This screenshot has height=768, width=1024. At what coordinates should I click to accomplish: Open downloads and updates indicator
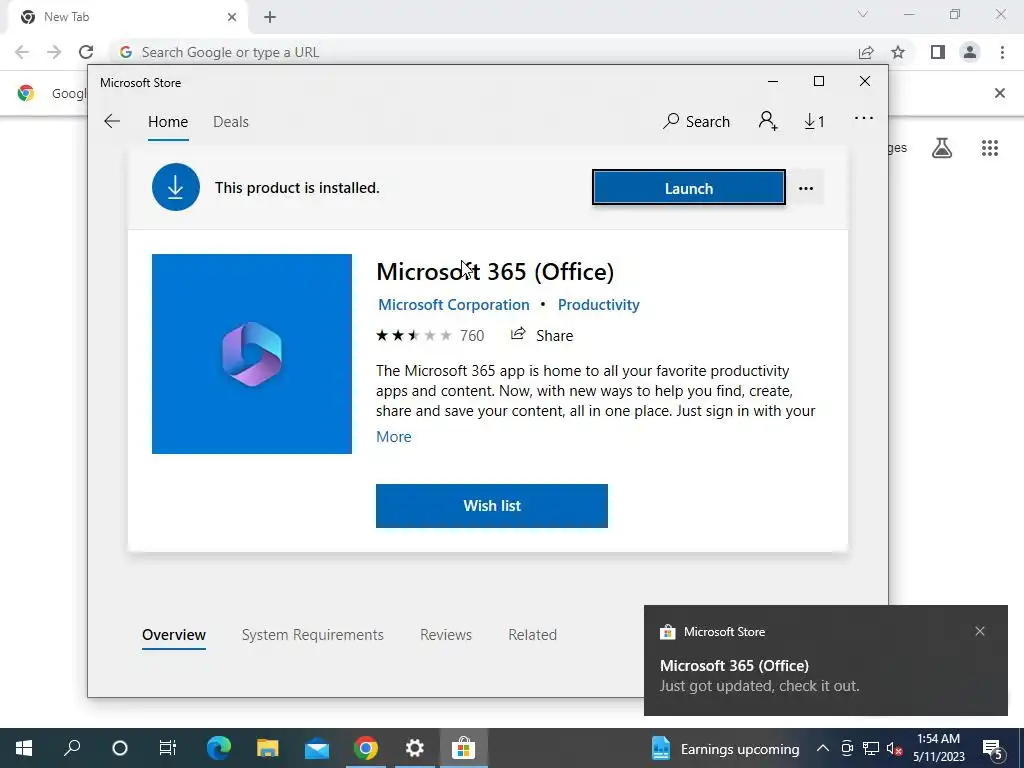[814, 121]
